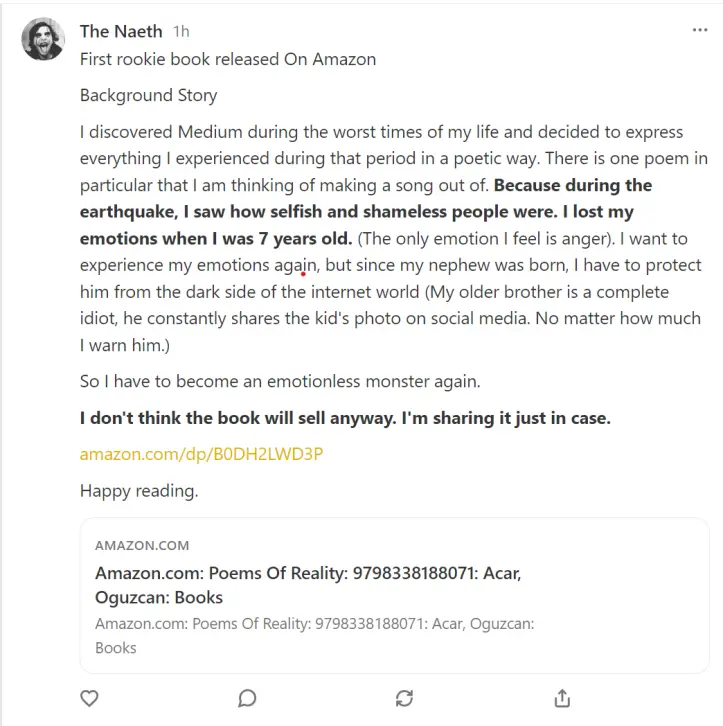Viewport: 723px width, 726px height.
Task: Click the gray preview card description text
Action: [314, 635]
